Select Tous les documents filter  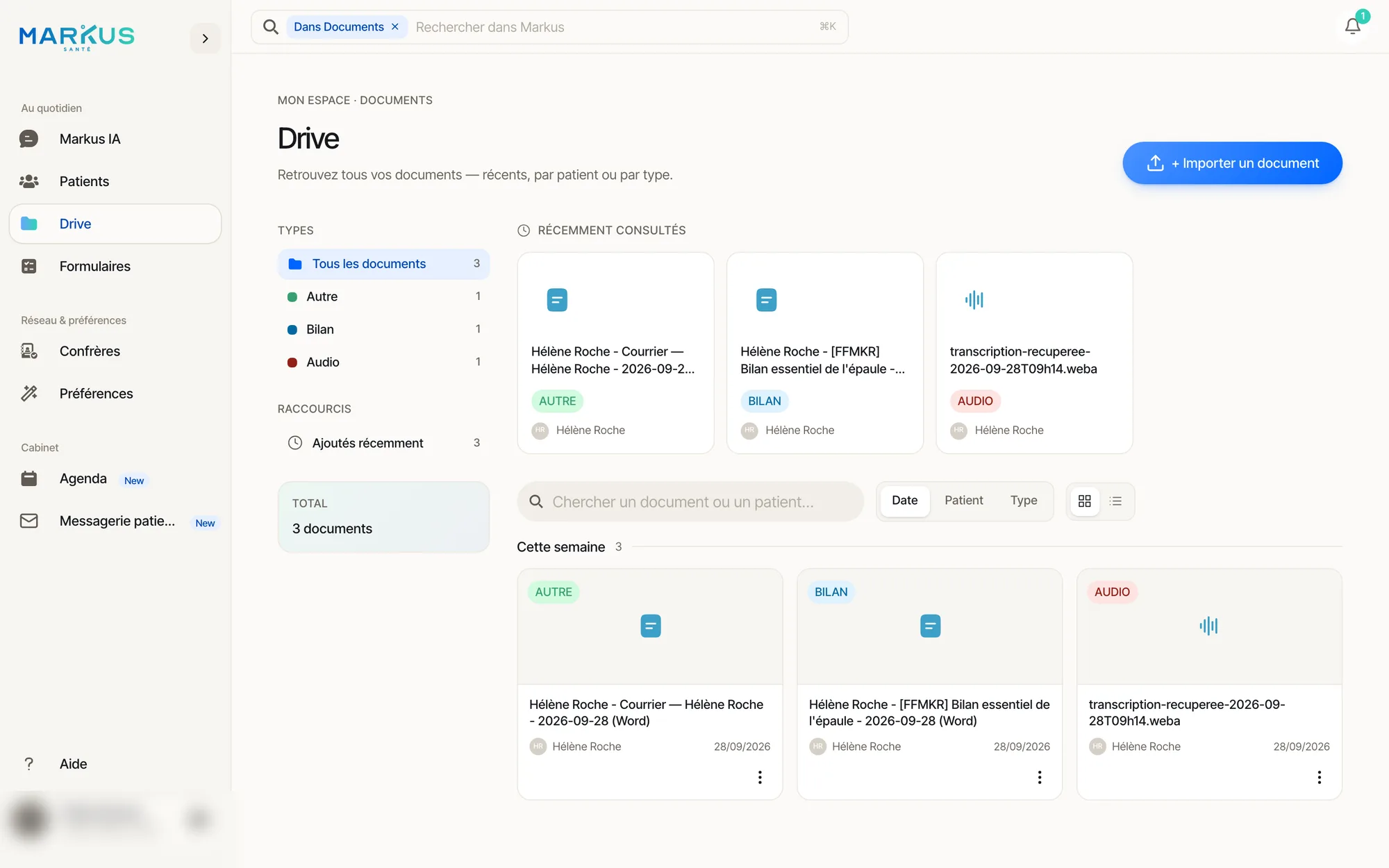[384, 264]
